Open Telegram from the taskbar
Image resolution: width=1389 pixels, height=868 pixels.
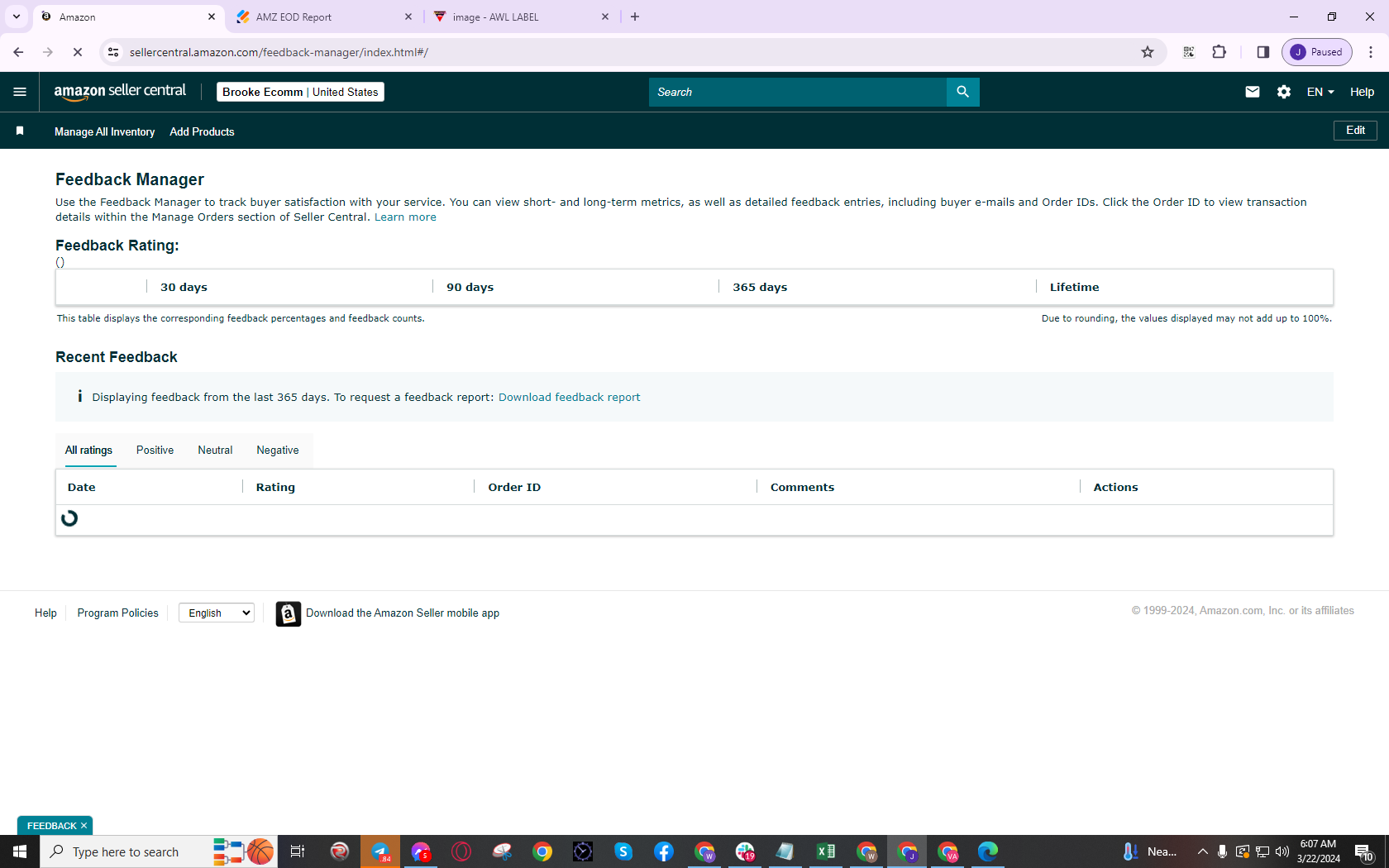pos(380,851)
